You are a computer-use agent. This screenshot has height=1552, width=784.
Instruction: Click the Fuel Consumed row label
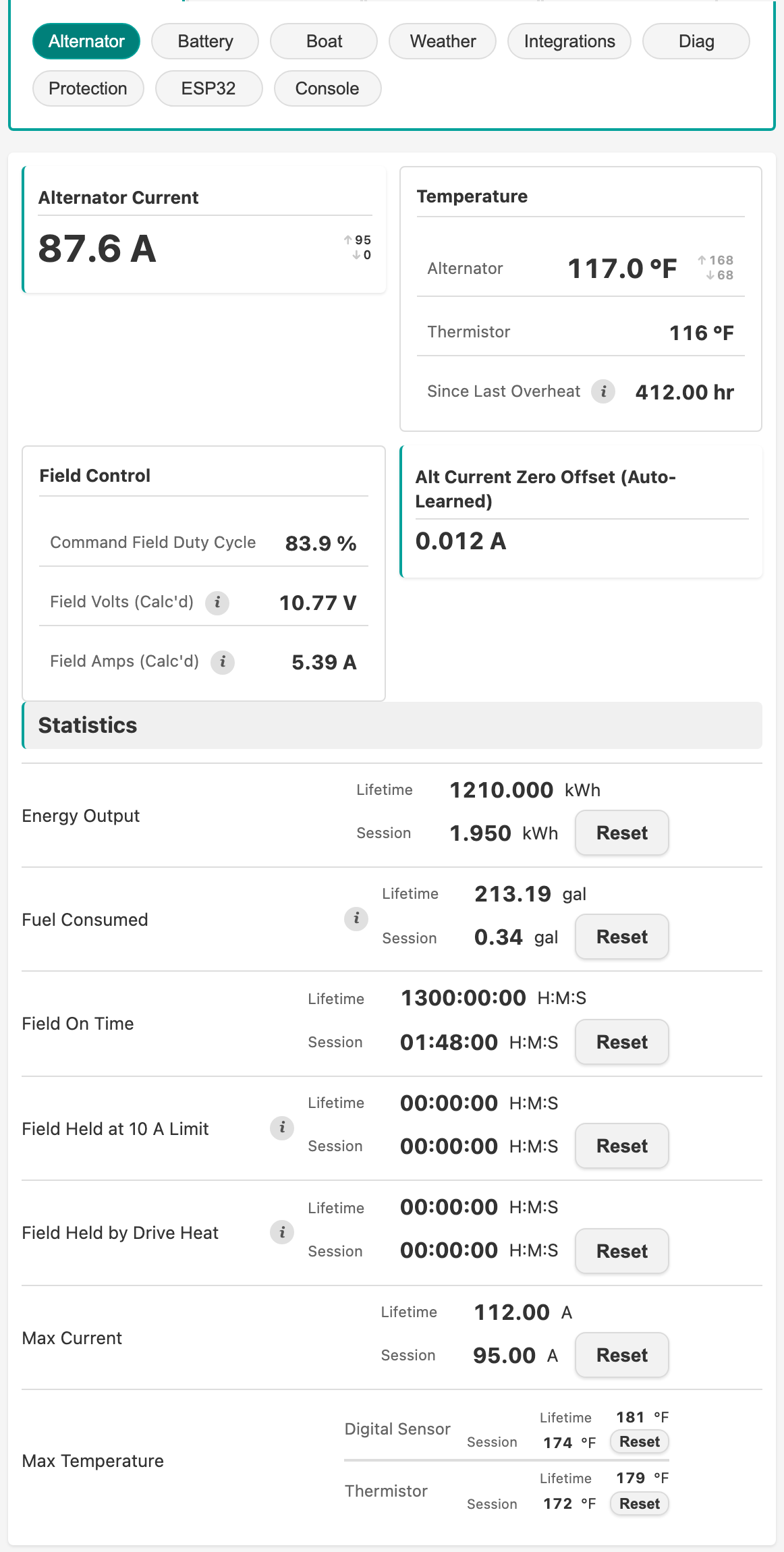pyautogui.click(x=84, y=920)
